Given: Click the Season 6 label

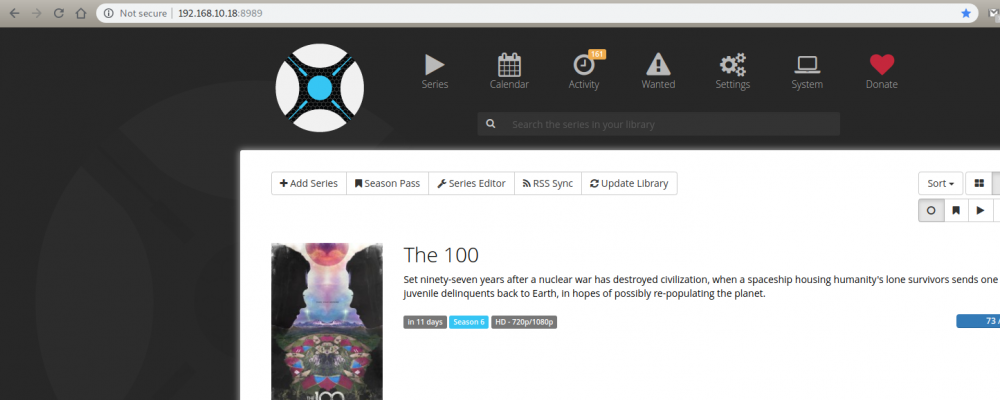Looking at the screenshot, I should [x=469, y=322].
